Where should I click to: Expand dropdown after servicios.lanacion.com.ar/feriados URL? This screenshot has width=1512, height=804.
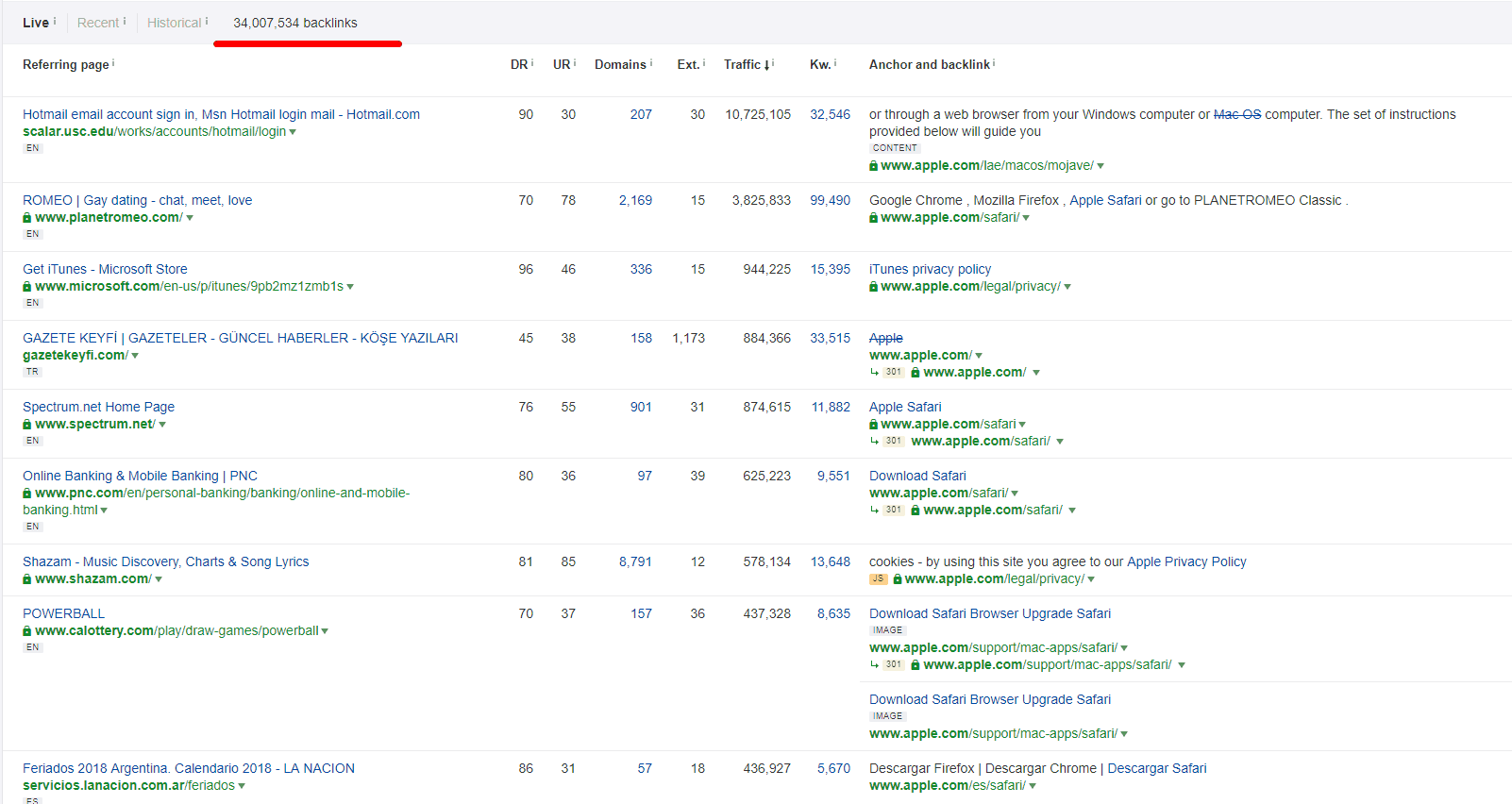pos(242,786)
